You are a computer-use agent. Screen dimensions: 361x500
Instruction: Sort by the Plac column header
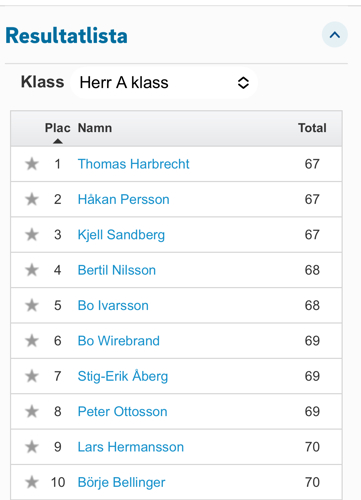coord(57,128)
